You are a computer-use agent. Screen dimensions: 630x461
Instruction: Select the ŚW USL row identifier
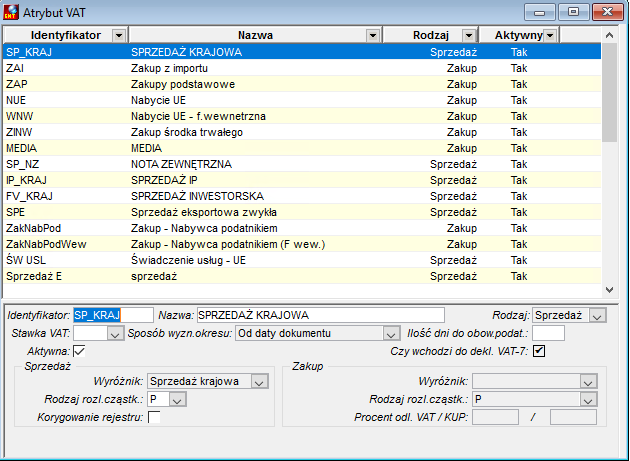pos(26,260)
